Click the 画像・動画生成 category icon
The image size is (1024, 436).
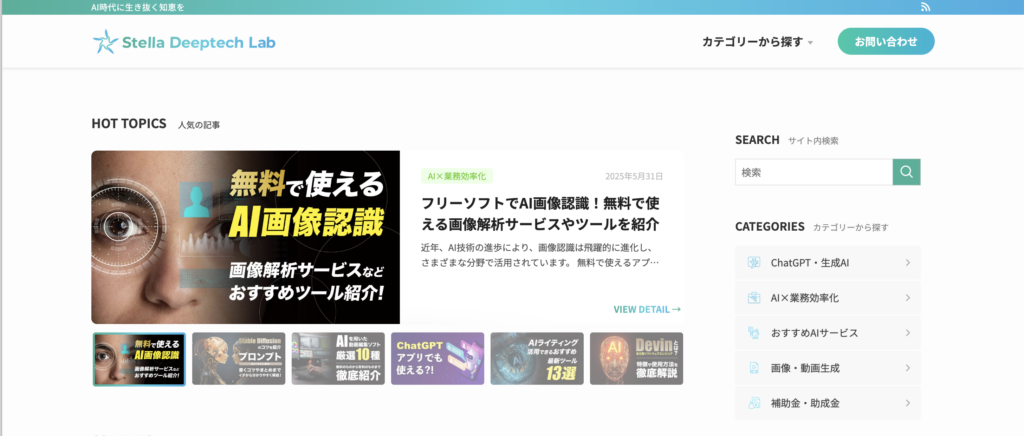(x=754, y=368)
